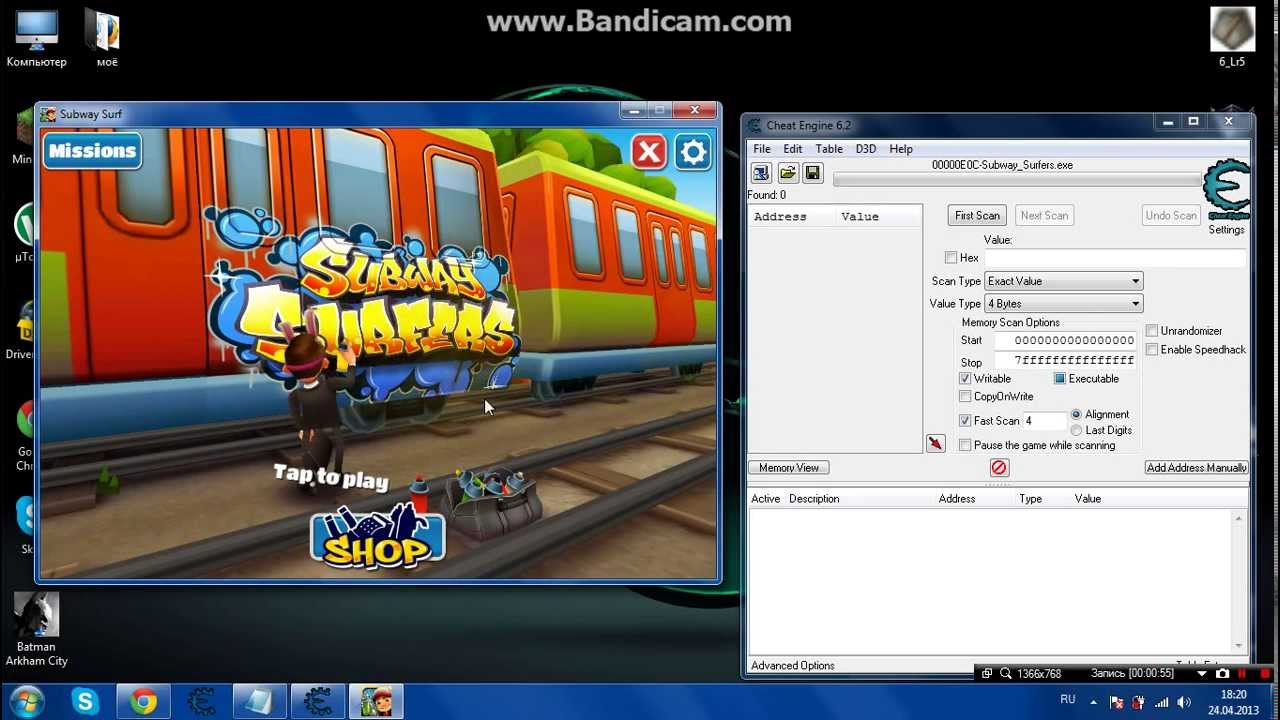Open the Scan Type dropdown
The image size is (1280, 720).
point(1063,281)
